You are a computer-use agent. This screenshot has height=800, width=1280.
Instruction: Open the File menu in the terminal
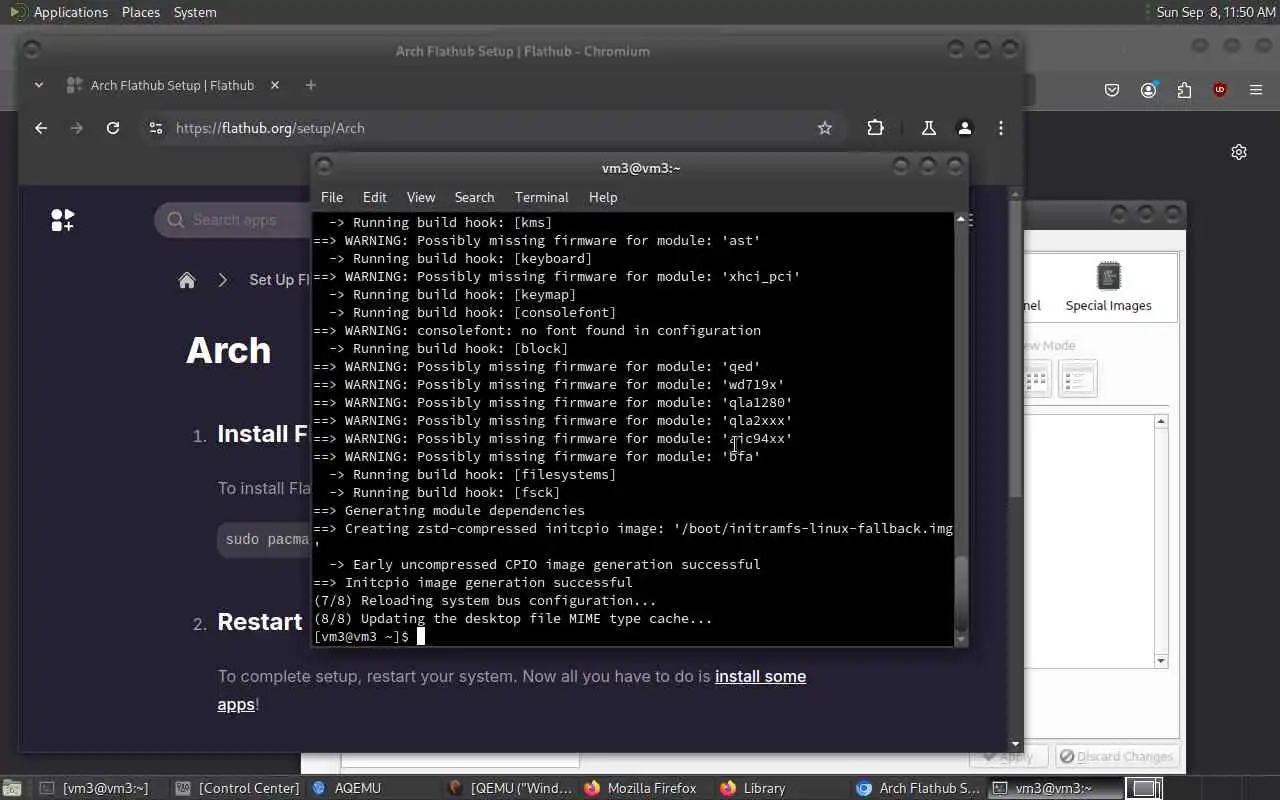pyautogui.click(x=331, y=197)
